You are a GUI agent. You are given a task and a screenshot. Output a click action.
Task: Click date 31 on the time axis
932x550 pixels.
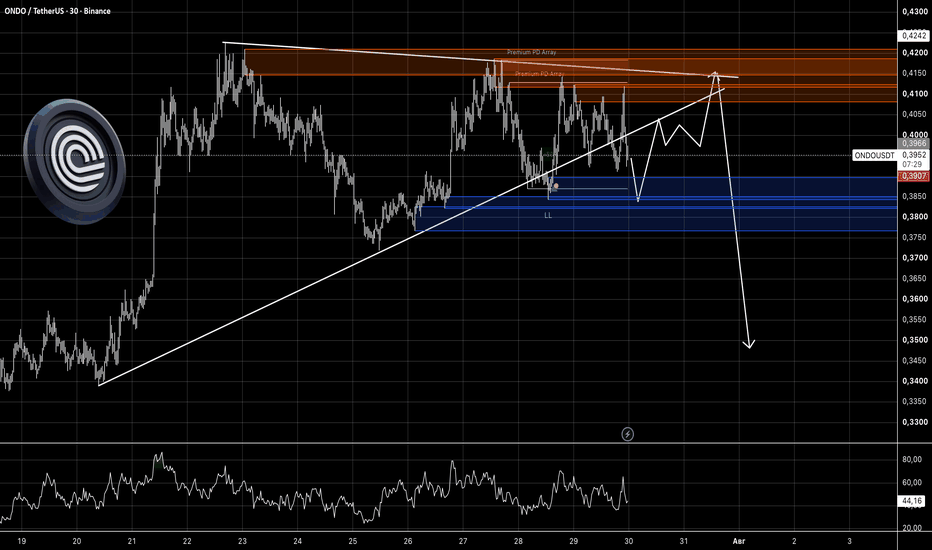[684, 541]
